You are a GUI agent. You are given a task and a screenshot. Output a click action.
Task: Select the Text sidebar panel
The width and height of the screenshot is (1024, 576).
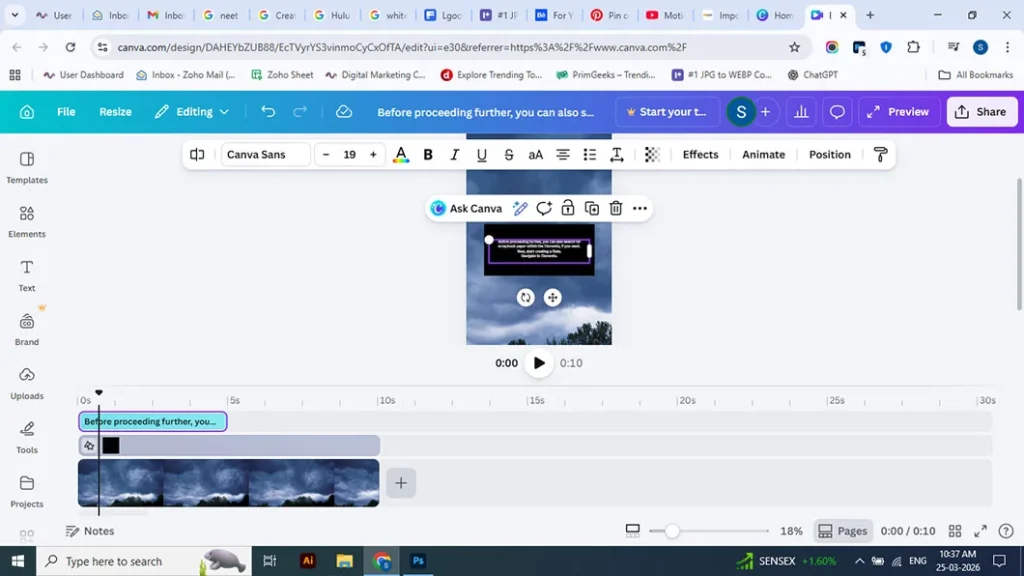click(x=26, y=276)
